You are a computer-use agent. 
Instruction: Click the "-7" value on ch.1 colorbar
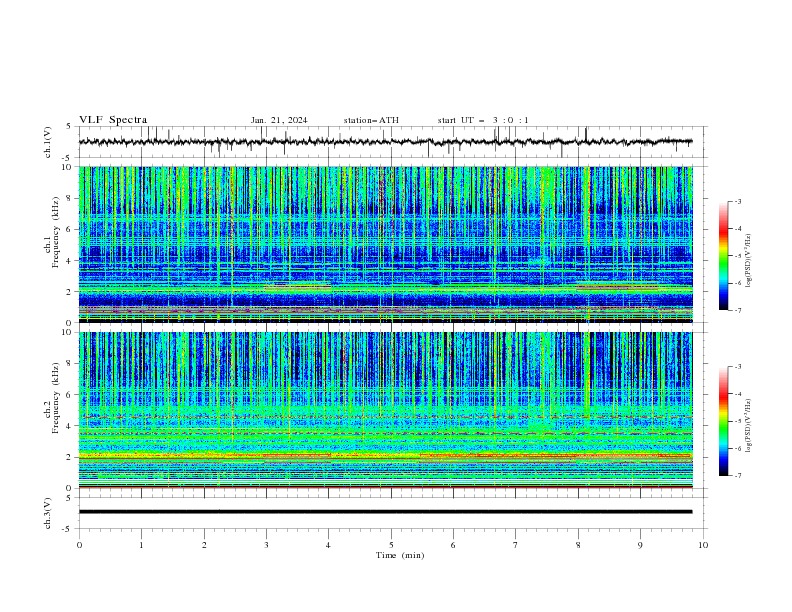click(x=737, y=310)
